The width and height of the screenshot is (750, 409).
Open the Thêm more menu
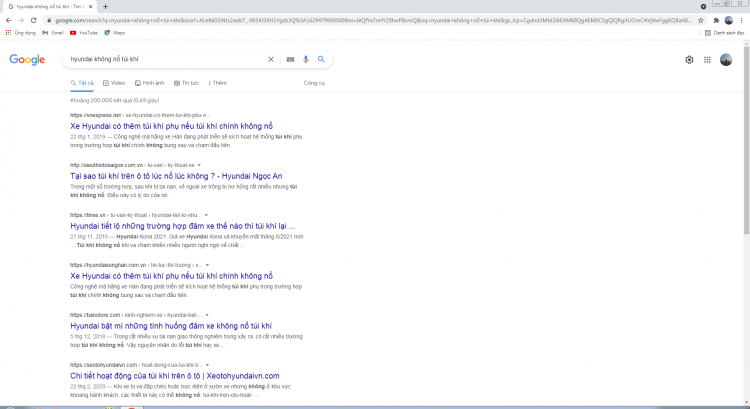pyautogui.click(x=218, y=83)
